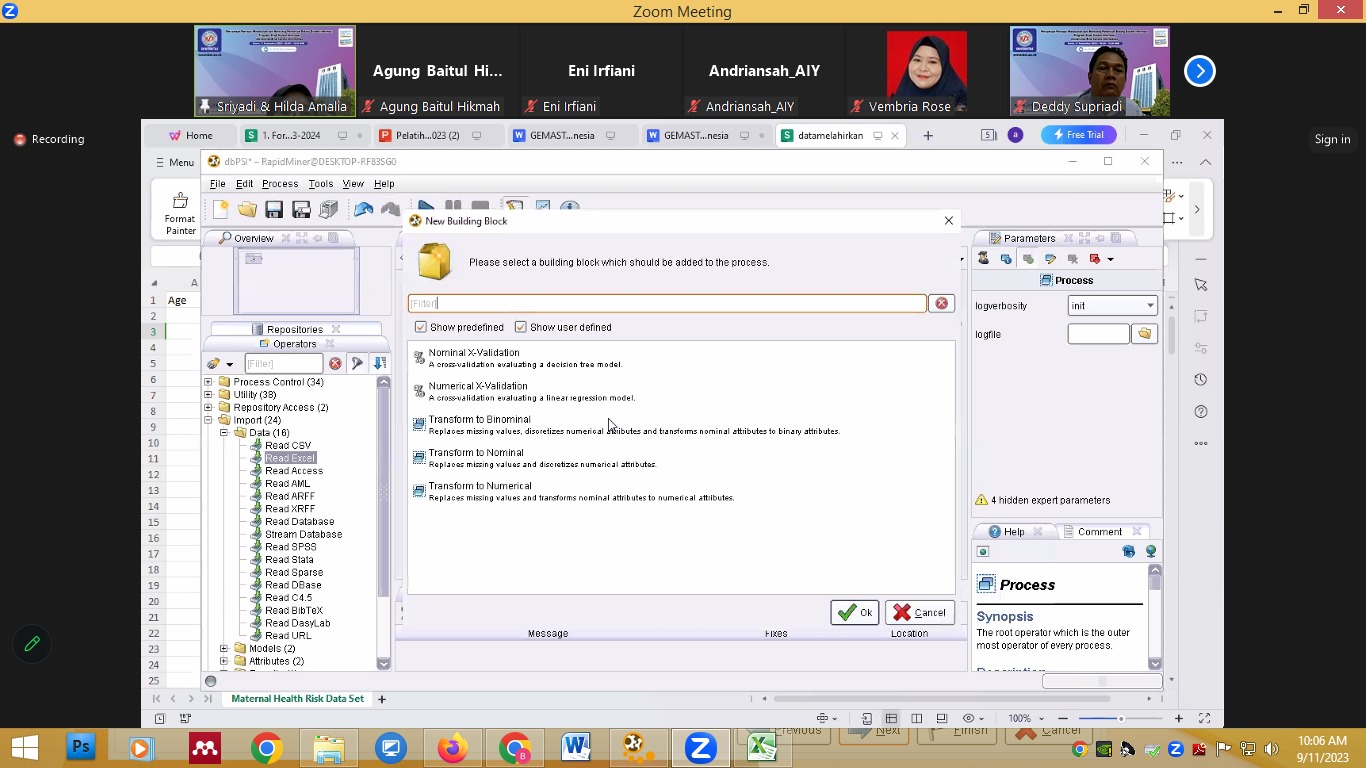Click the logfile text field
1366x768 pixels.
pyautogui.click(x=1098, y=334)
